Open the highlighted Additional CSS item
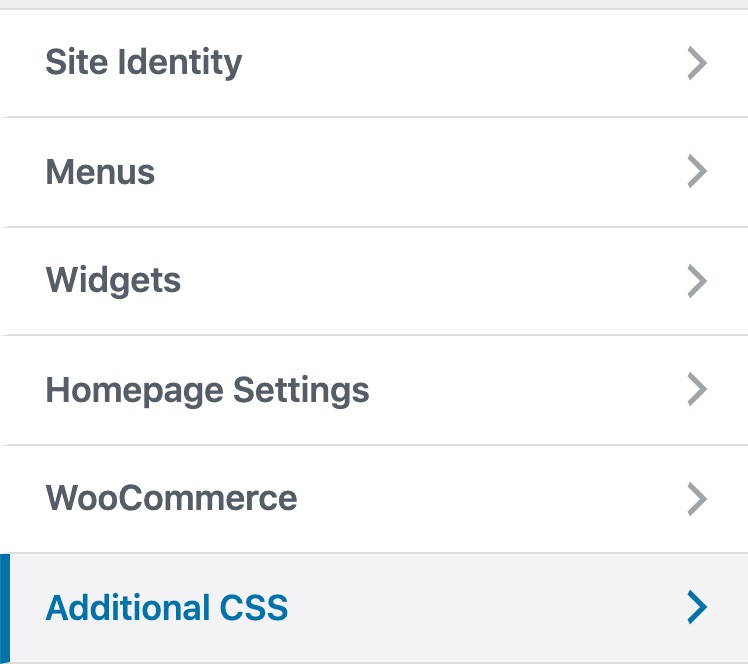 [x=374, y=608]
